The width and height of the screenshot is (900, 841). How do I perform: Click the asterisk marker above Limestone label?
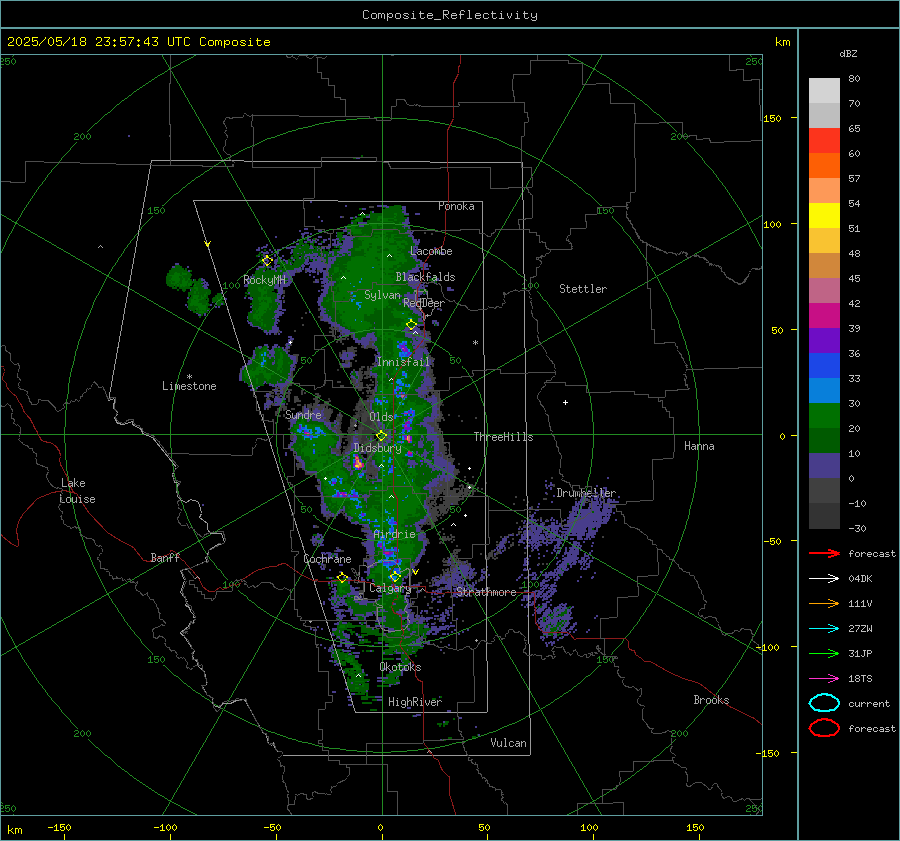189,377
